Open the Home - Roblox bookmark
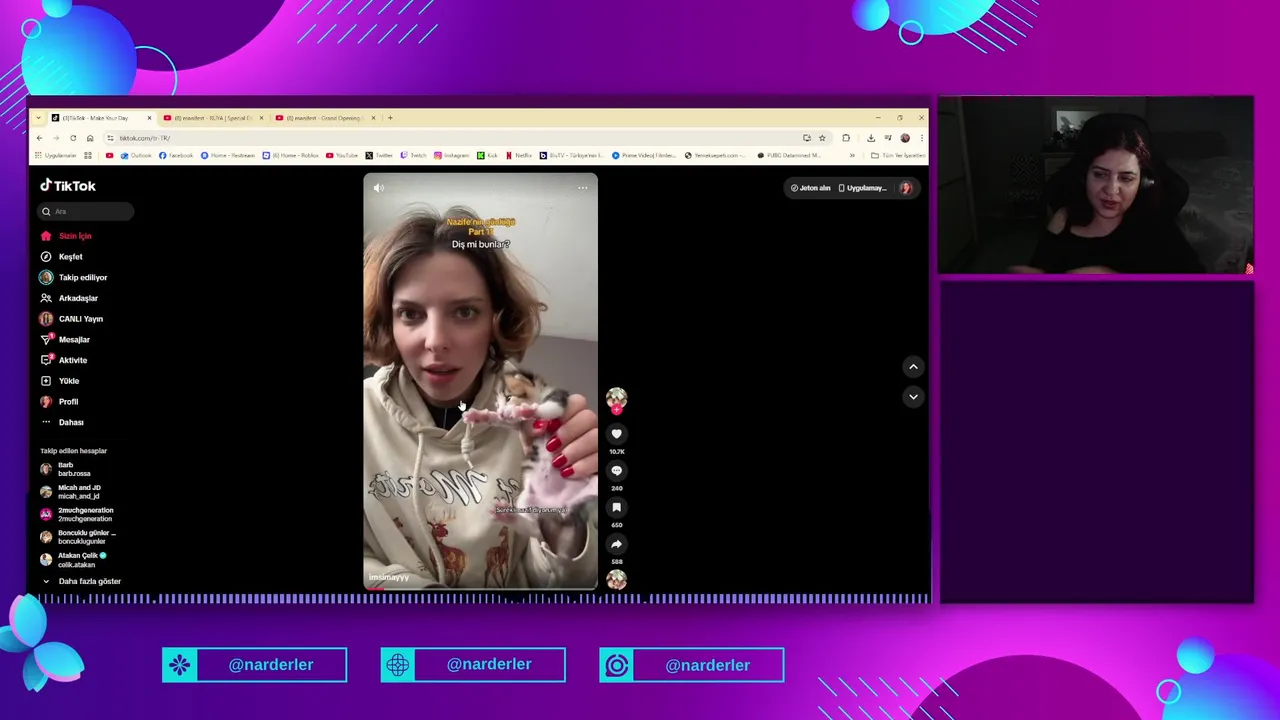This screenshot has width=1280, height=720. click(x=291, y=155)
